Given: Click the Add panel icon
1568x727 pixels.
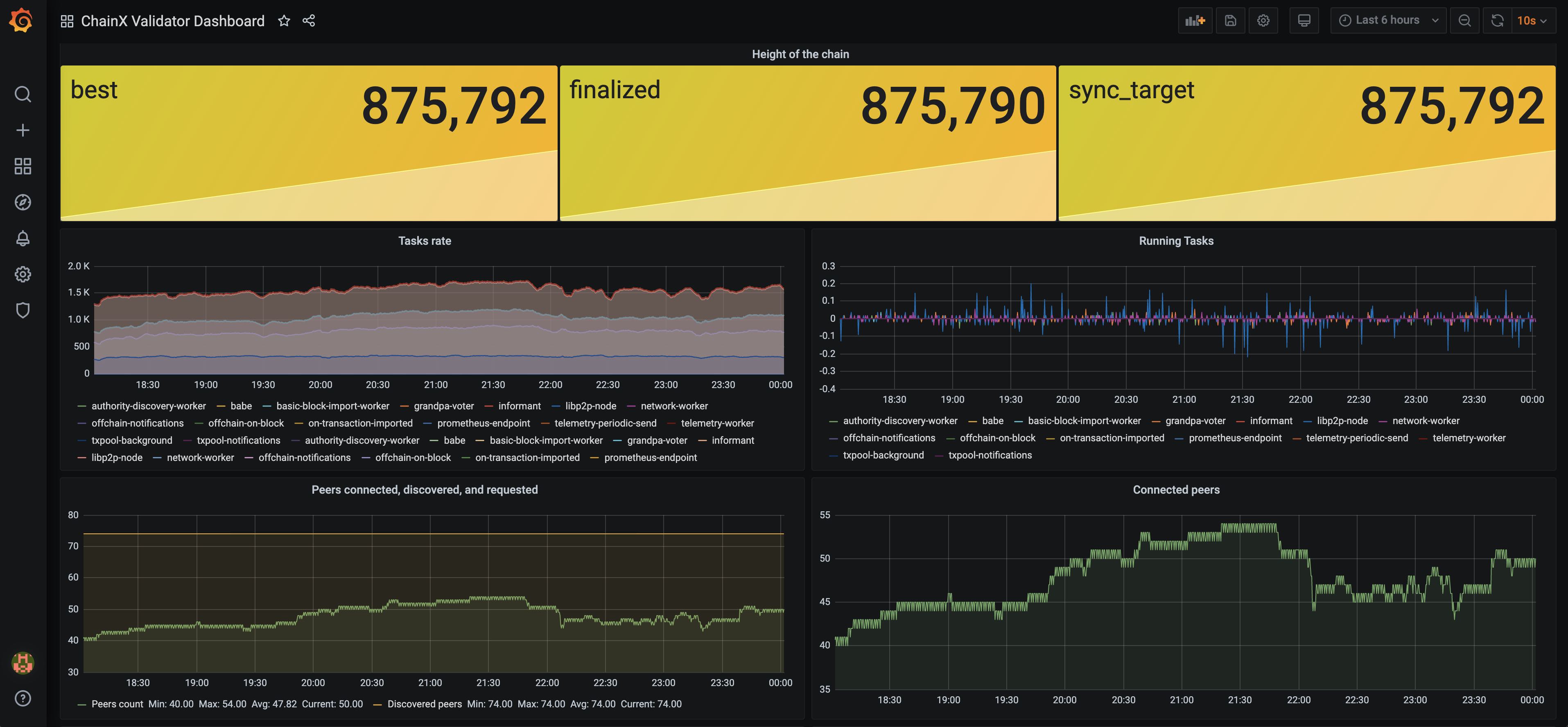Looking at the screenshot, I should pos(1195,21).
